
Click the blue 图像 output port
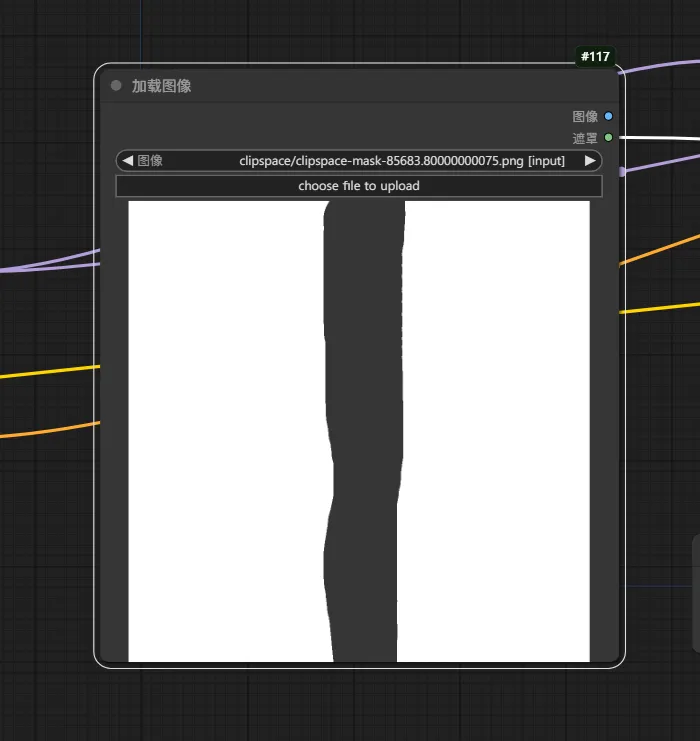point(608,116)
